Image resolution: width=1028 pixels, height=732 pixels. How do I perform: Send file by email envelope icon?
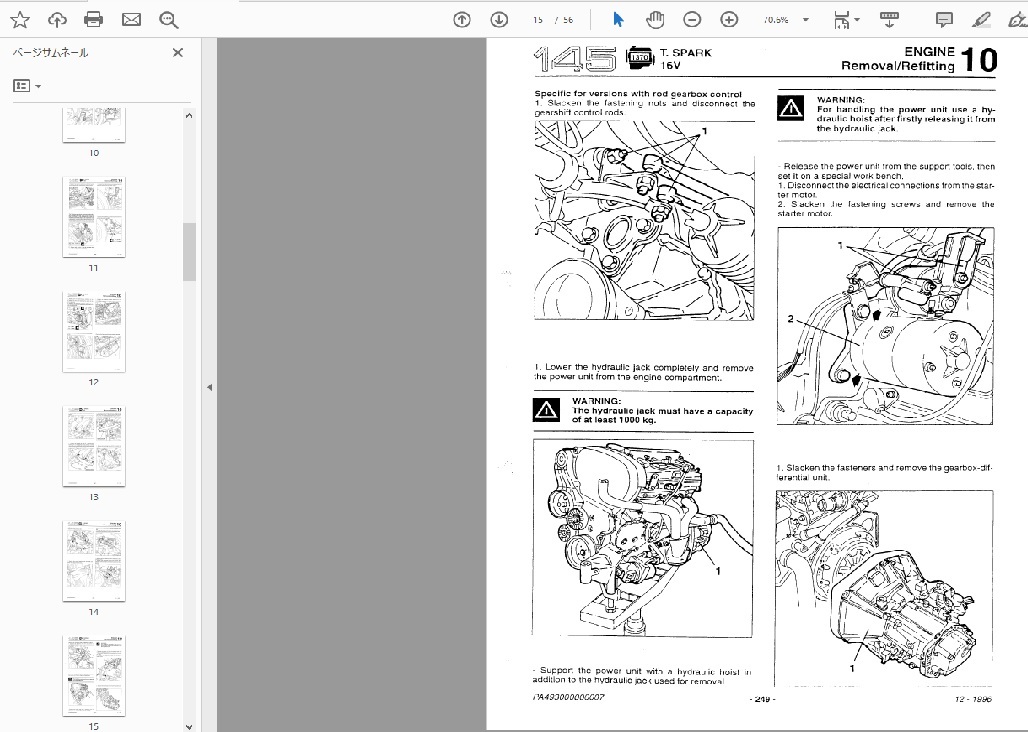tap(131, 20)
